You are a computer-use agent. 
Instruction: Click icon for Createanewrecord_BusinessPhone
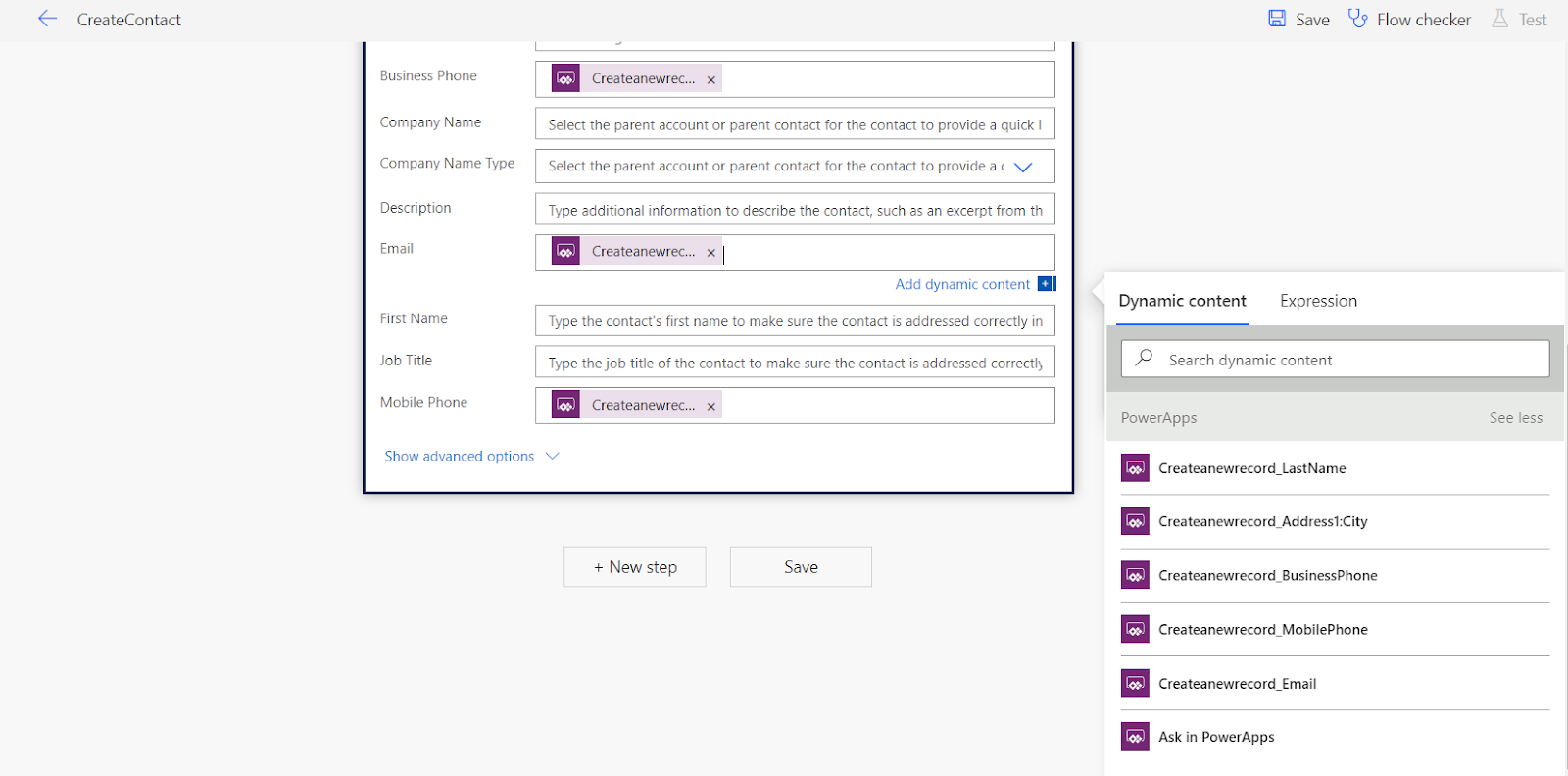pyautogui.click(x=1135, y=575)
